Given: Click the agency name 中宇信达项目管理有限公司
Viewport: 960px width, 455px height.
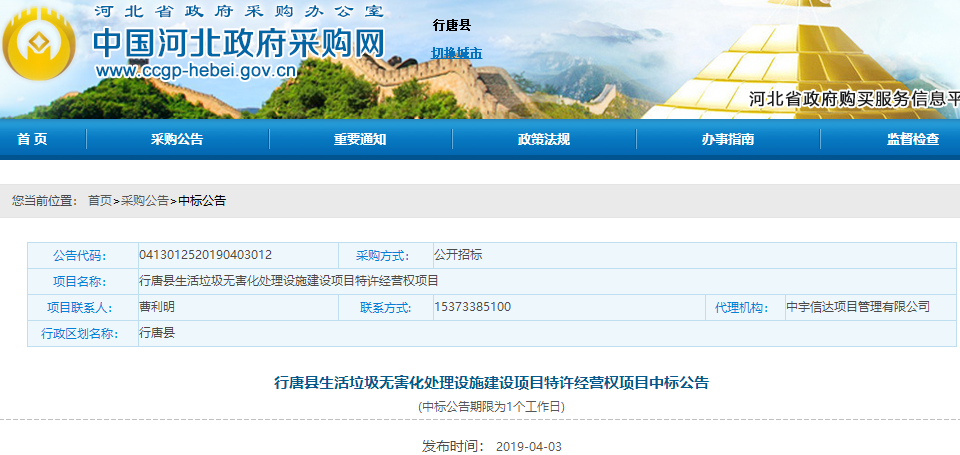Looking at the screenshot, I should coord(858,307).
